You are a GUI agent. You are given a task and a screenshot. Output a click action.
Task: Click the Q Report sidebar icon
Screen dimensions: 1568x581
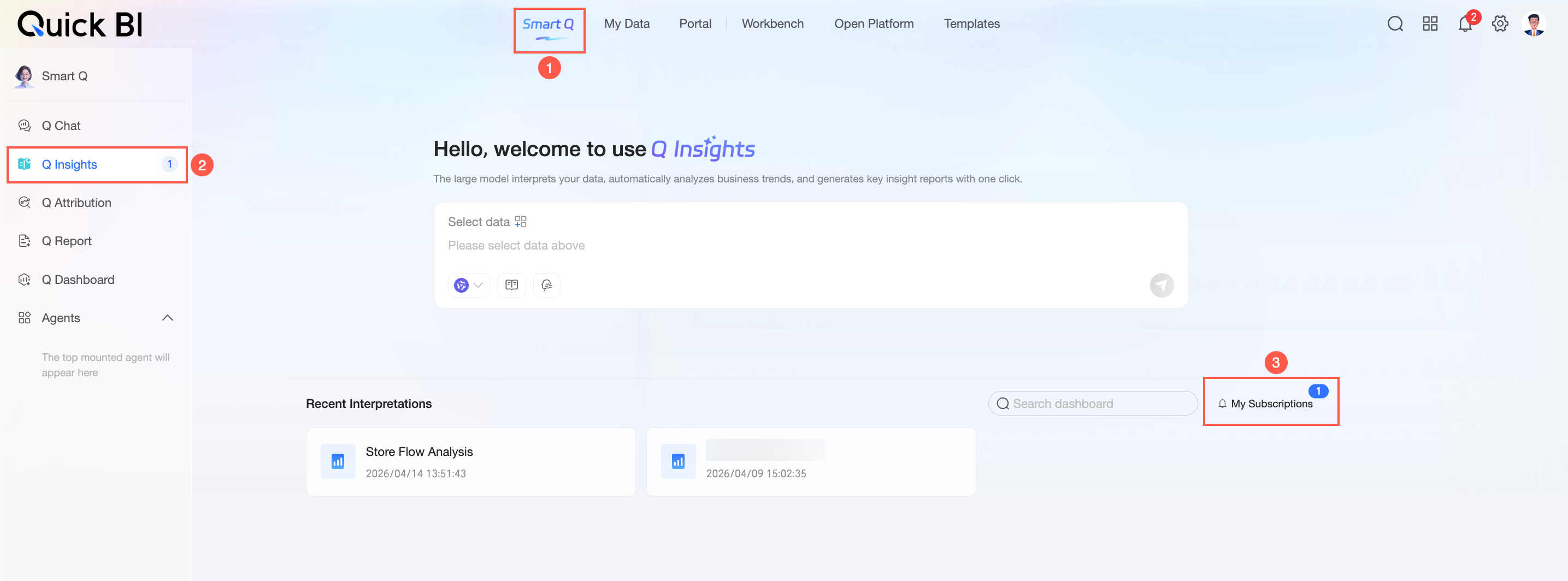coord(25,241)
